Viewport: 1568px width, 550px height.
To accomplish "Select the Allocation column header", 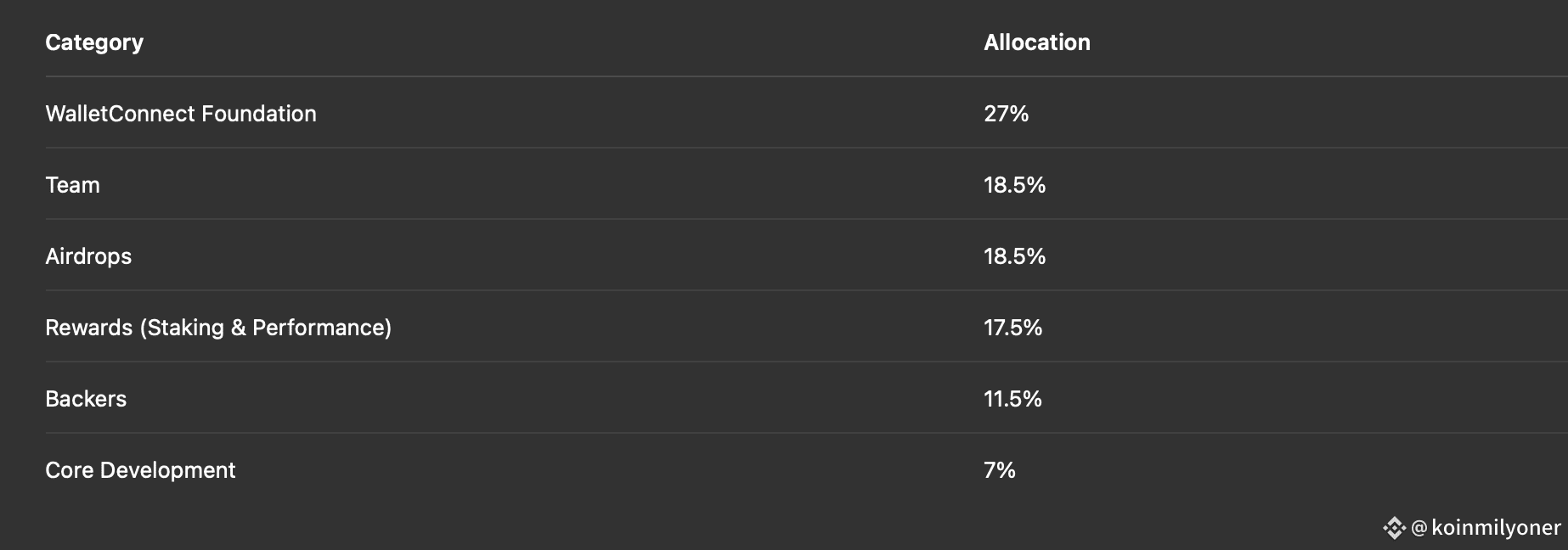I will coord(1036,42).
